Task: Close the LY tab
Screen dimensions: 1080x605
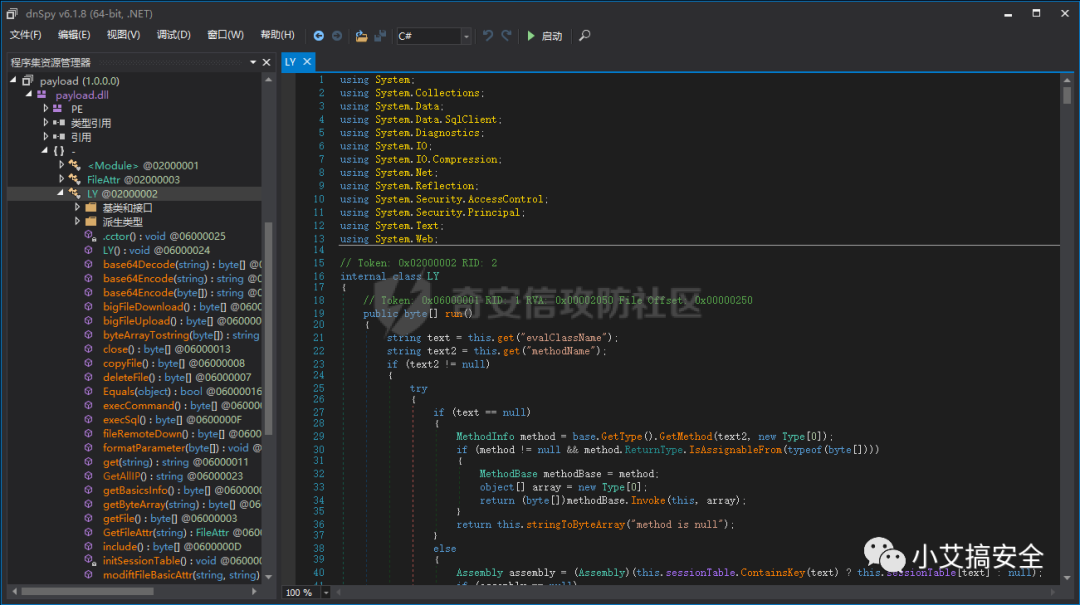Action: (x=307, y=62)
